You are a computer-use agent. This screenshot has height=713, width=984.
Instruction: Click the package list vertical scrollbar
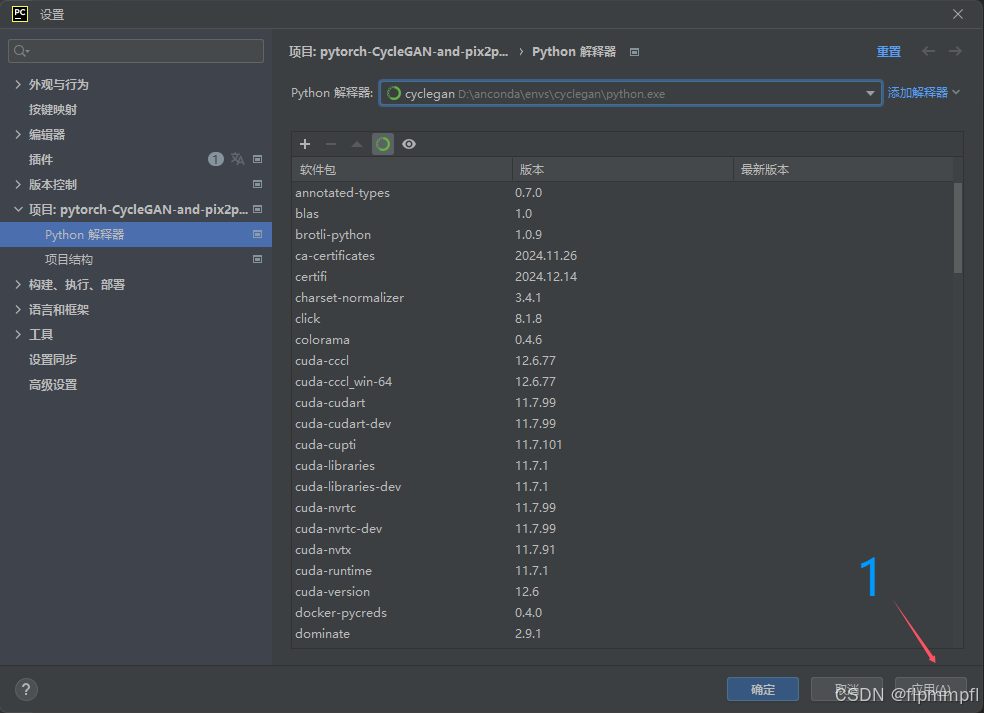tap(958, 227)
